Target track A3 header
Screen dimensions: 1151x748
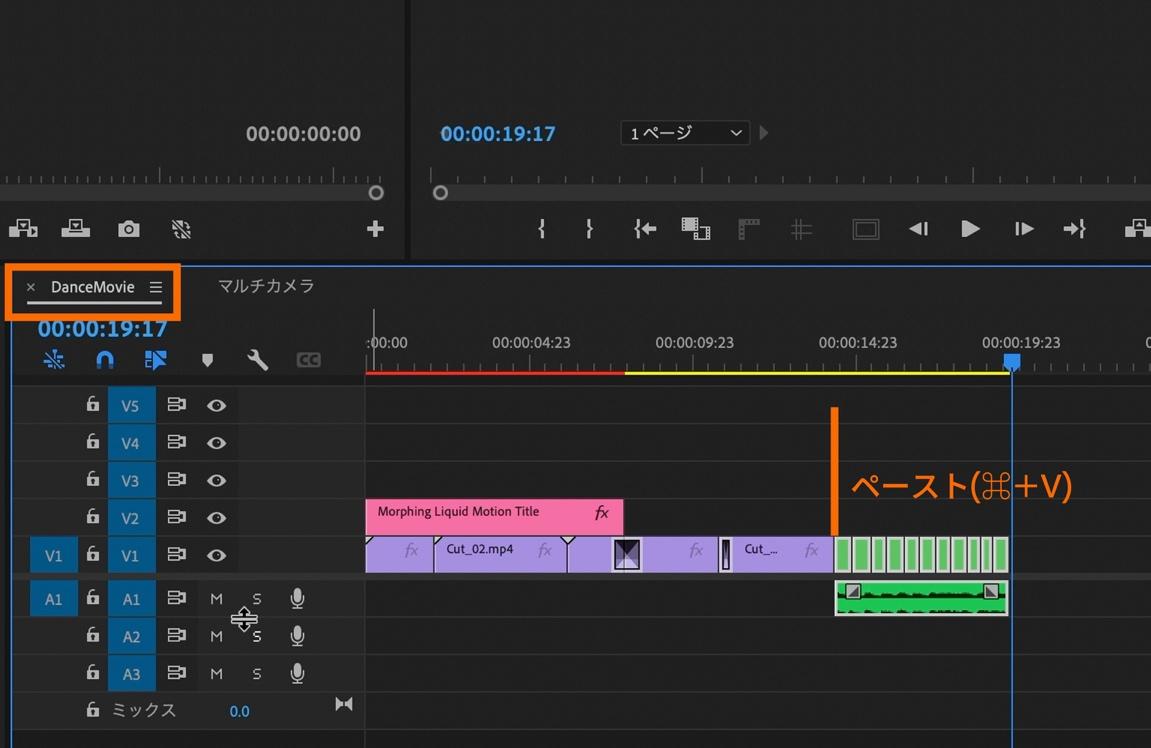[131, 674]
